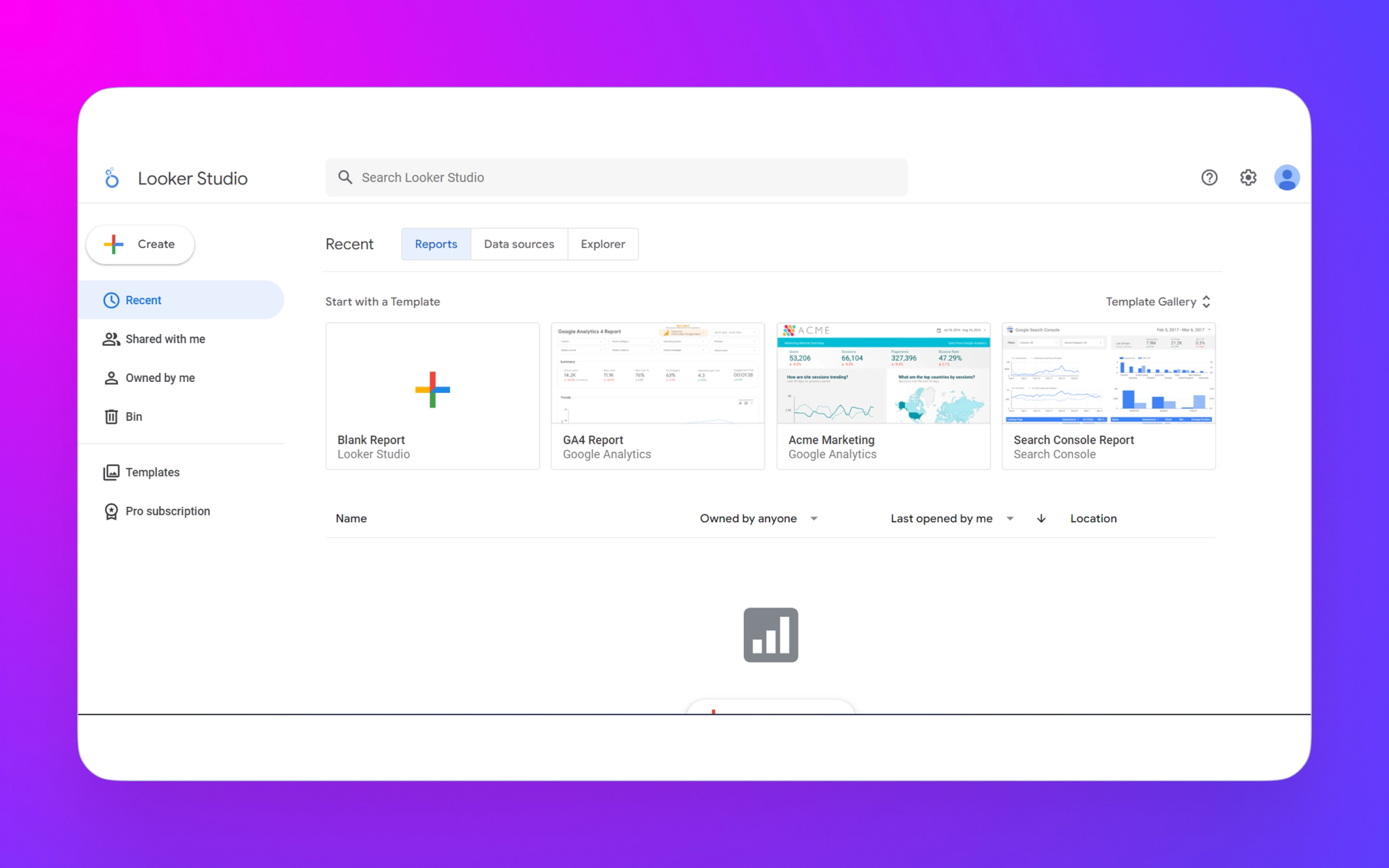Open the GA4 Report template thumbnail
This screenshot has height=868, width=1389.
click(x=658, y=374)
